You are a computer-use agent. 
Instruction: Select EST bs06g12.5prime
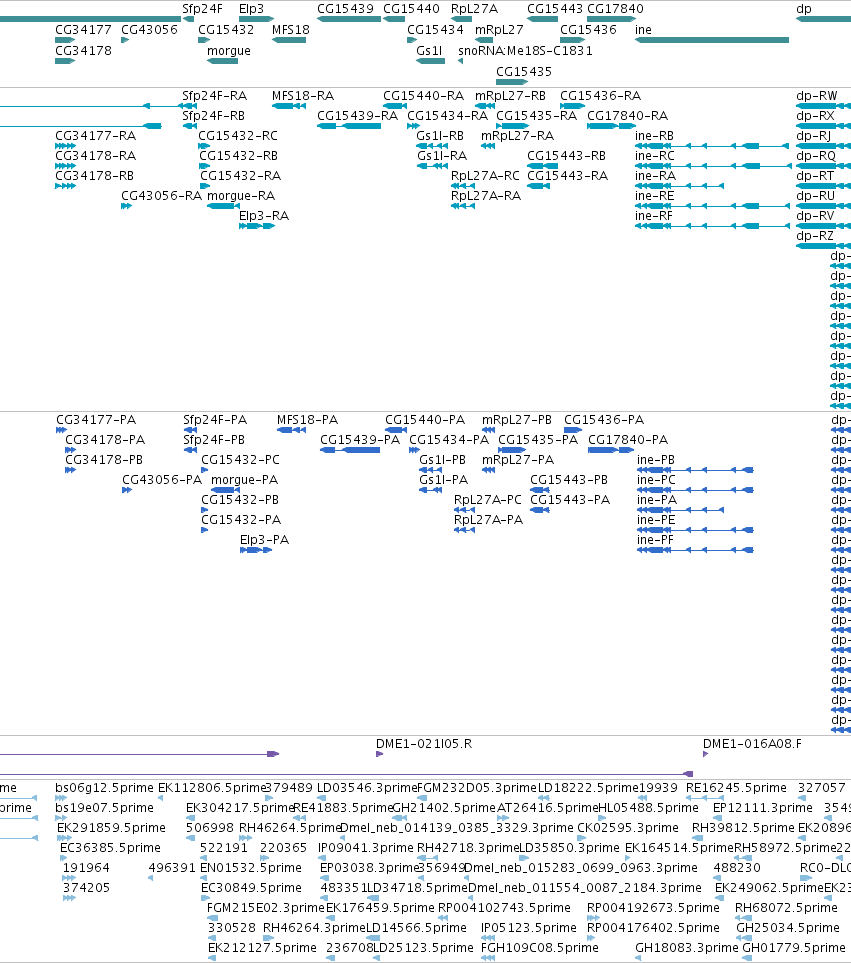click(104, 788)
